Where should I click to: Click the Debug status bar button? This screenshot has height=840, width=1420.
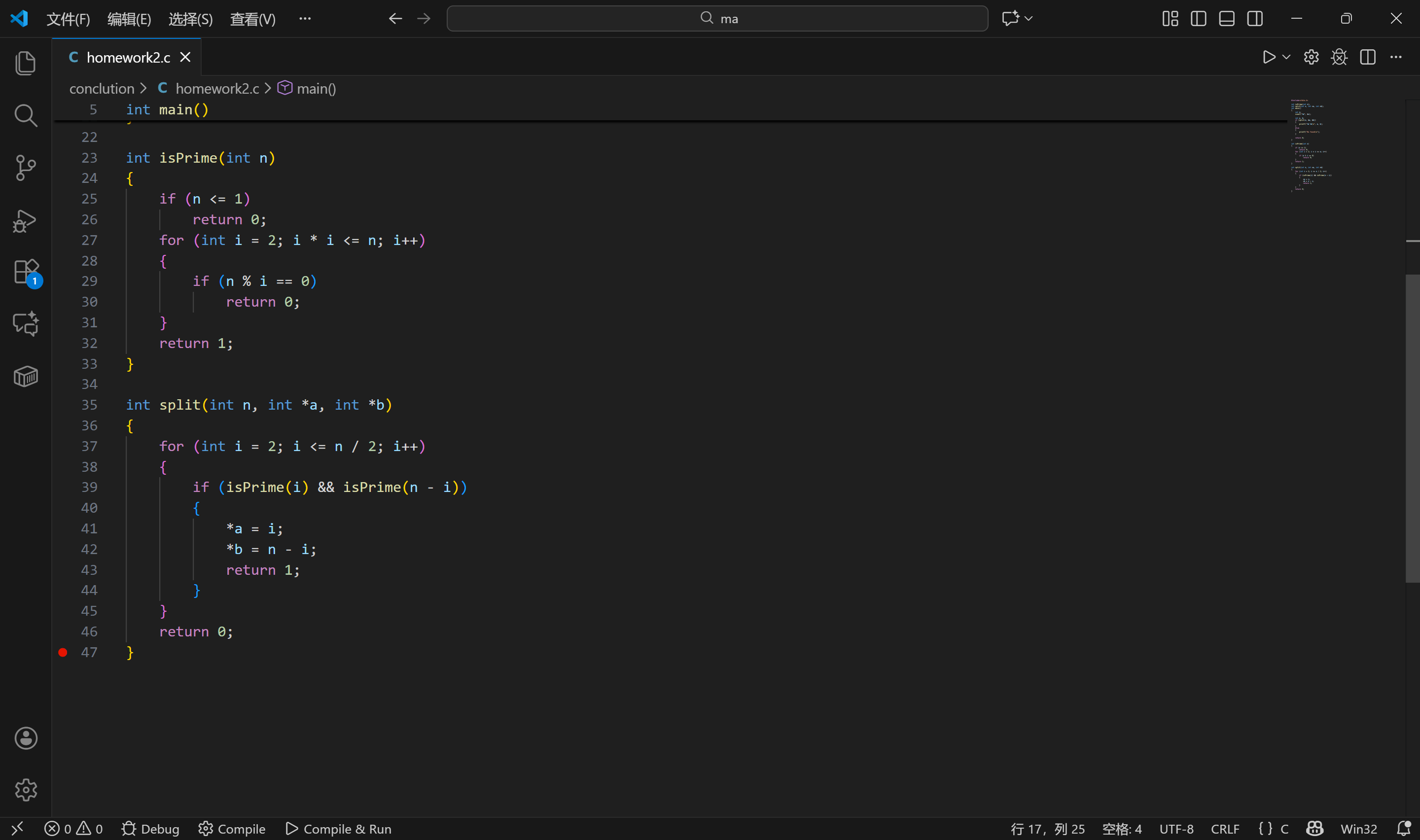coord(150,829)
